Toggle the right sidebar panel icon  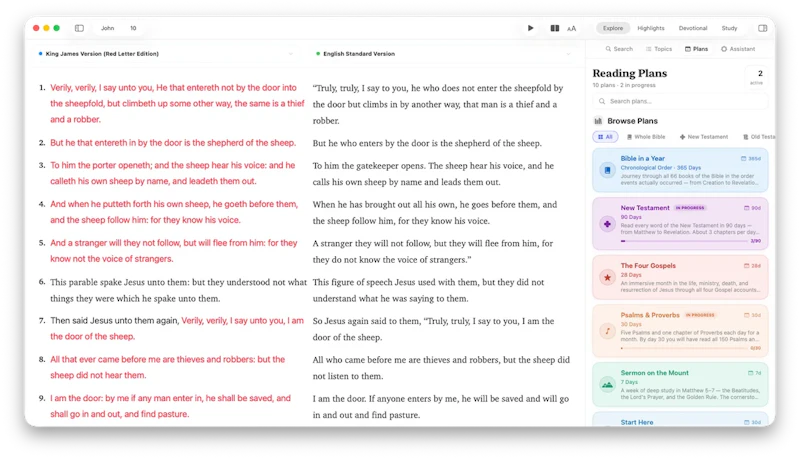click(x=762, y=28)
